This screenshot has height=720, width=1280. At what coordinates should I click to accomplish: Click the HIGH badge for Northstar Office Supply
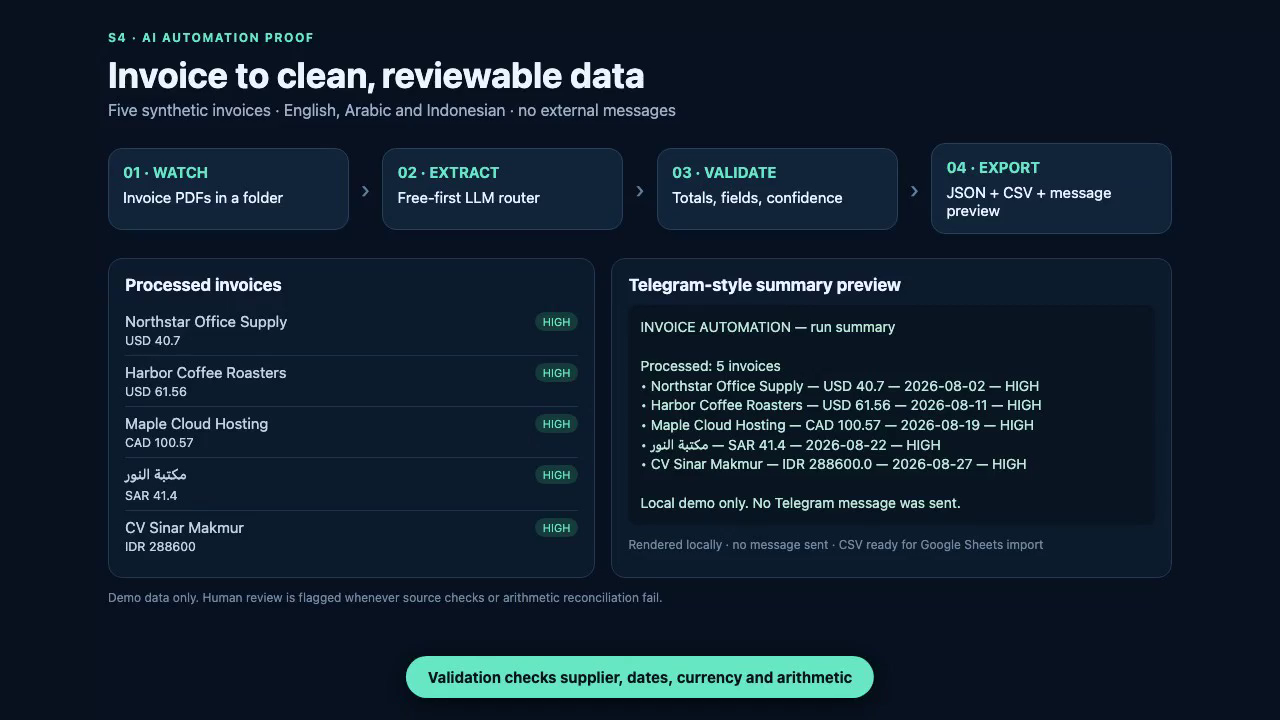(556, 322)
